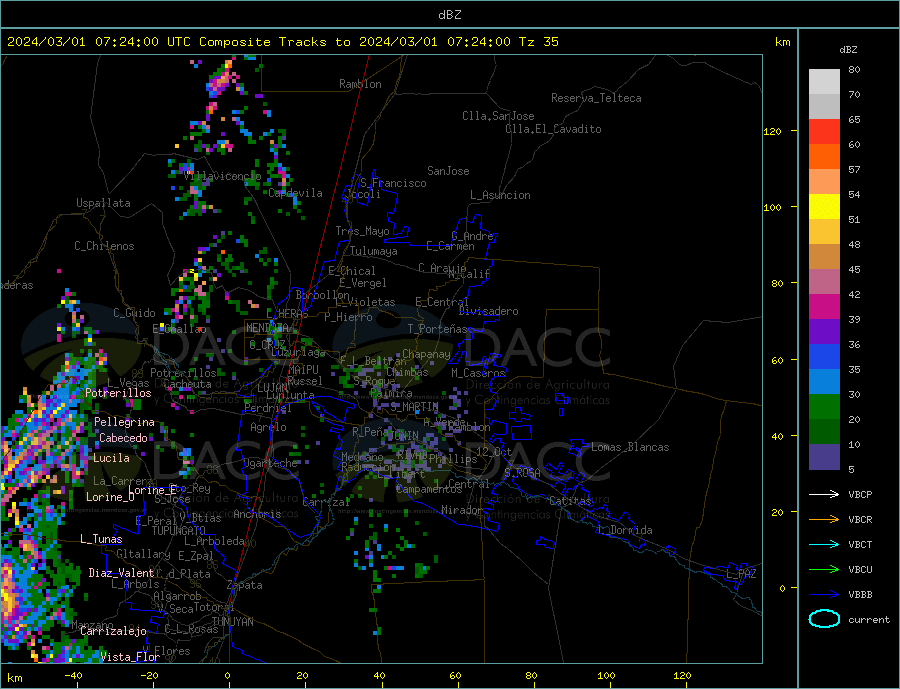This screenshot has width=900, height=689.
Task: Choose the 20-30 dBZ green swatch
Action: tap(824, 407)
